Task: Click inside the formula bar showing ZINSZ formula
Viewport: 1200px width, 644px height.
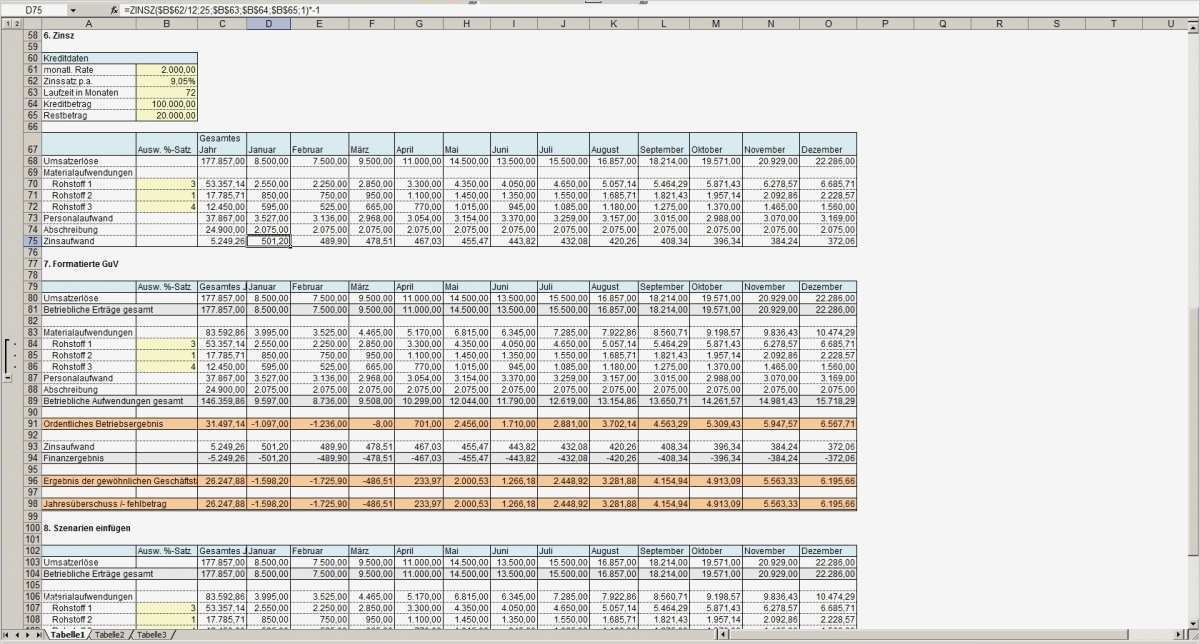Action: (x=300, y=9)
